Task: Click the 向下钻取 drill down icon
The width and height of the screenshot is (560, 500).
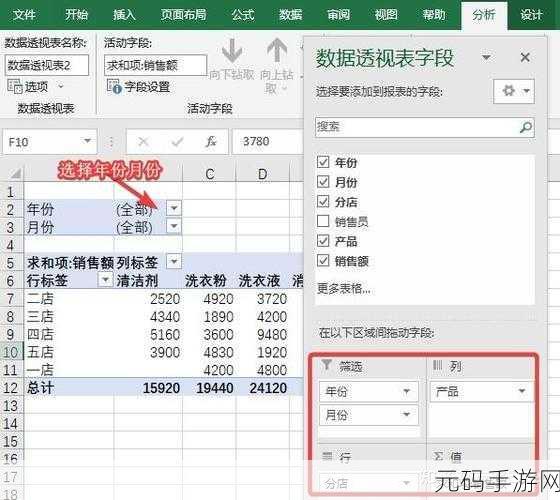Action: (232, 51)
